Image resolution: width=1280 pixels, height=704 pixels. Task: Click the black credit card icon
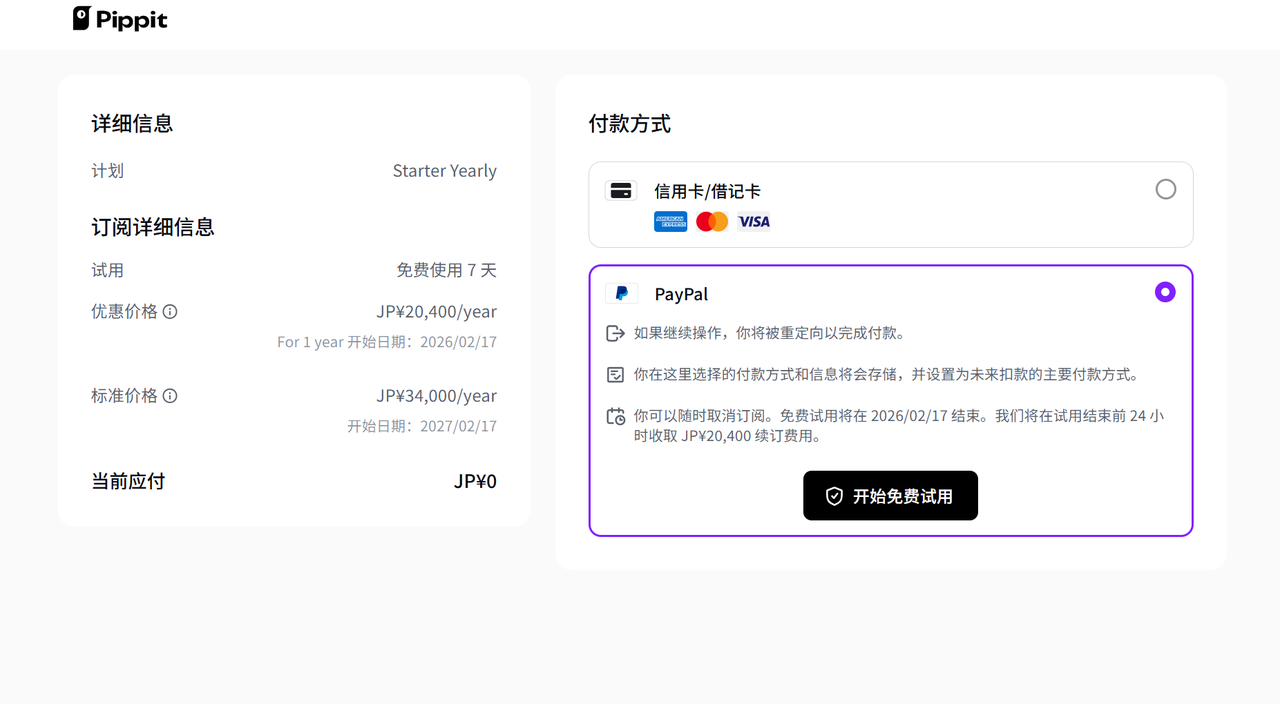(621, 191)
